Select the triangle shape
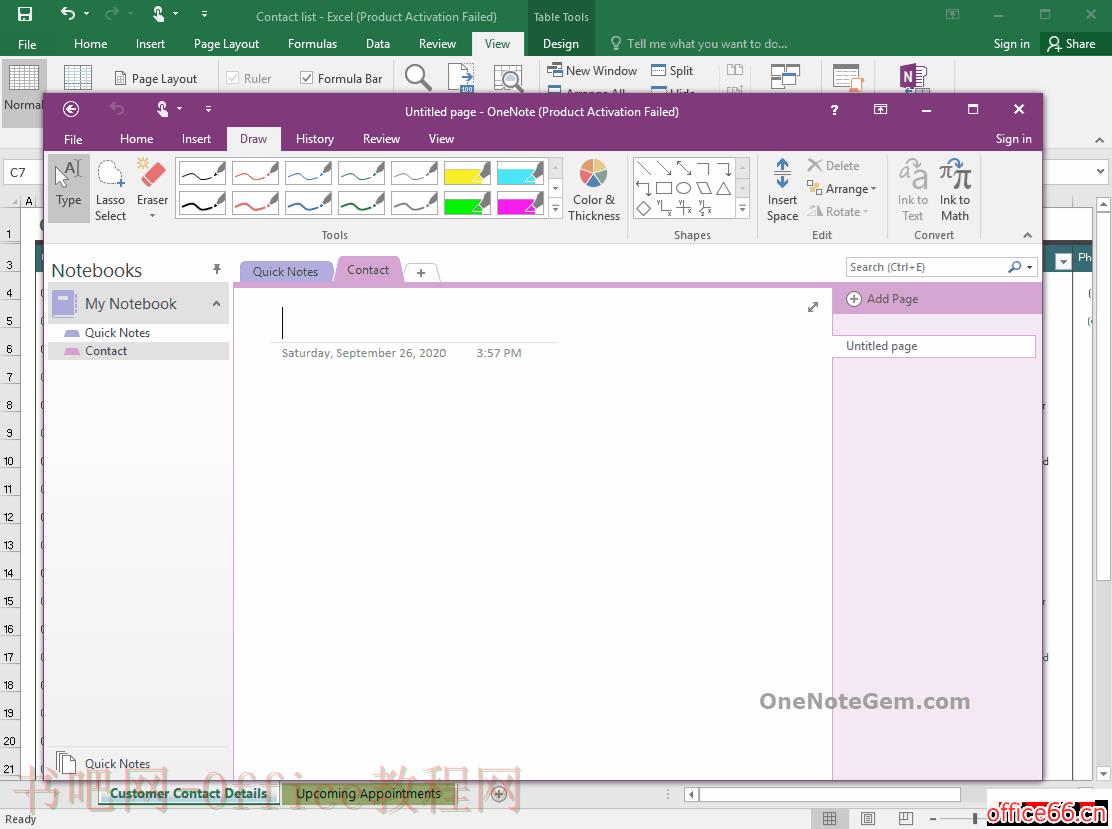This screenshot has width=1112, height=829. point(723,188)
